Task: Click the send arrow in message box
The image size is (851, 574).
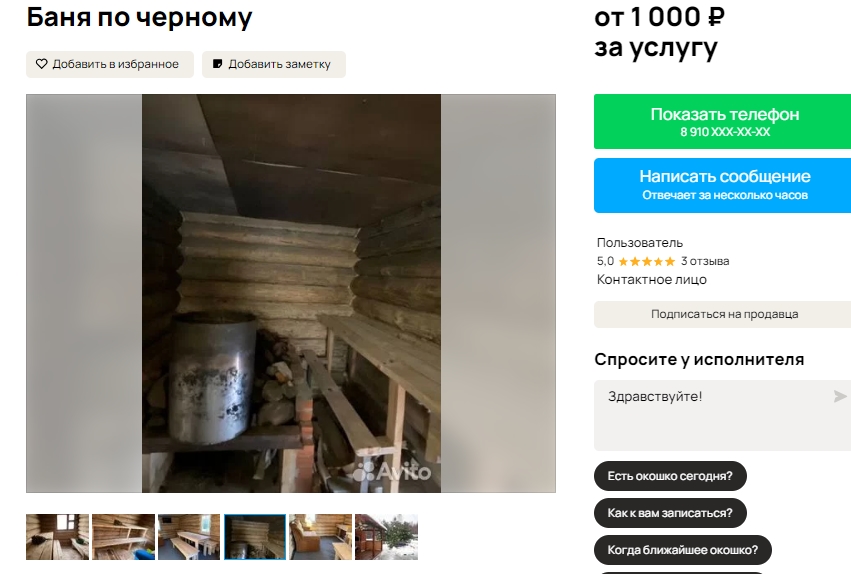Action: coord(840,397)
